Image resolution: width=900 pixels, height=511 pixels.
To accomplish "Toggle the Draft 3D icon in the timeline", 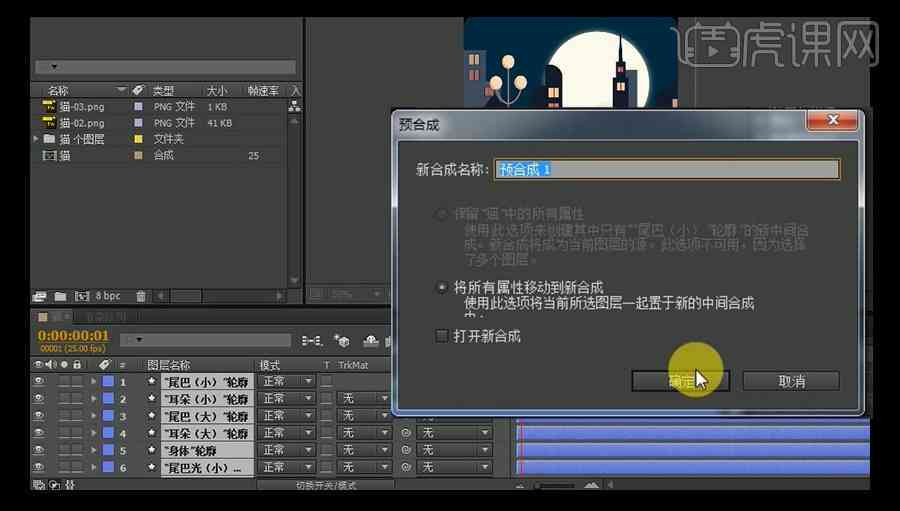I will (x=342, y=341).
